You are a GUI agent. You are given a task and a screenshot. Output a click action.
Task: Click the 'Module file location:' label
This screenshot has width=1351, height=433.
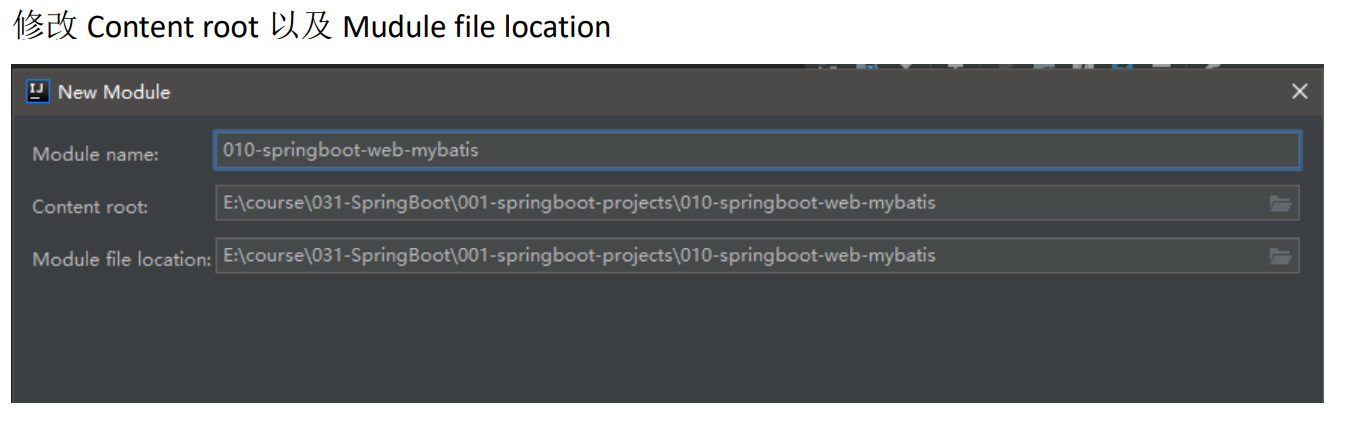122,259
